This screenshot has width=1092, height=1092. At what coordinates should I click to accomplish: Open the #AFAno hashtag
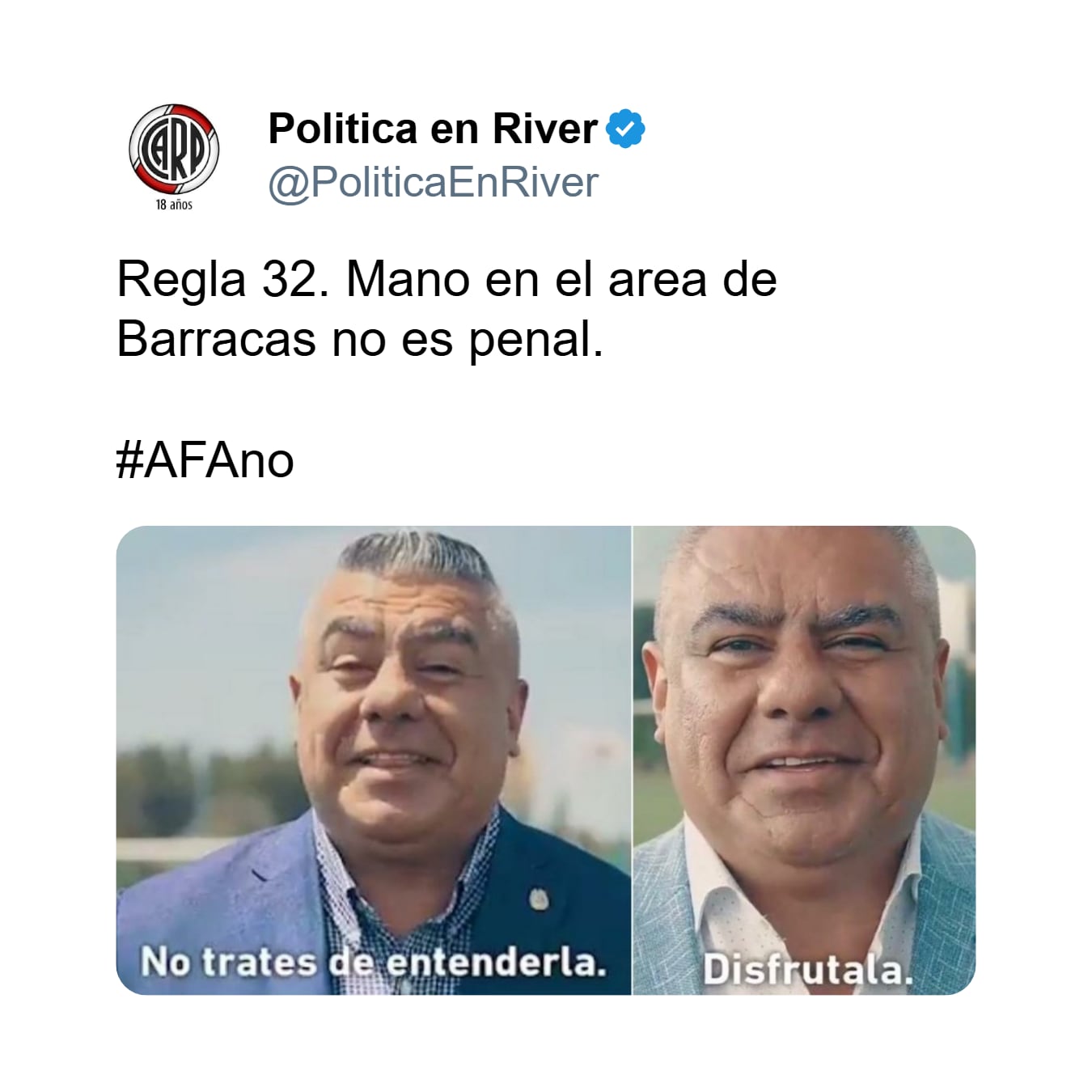pyautogui.click(x=205, y=460)
